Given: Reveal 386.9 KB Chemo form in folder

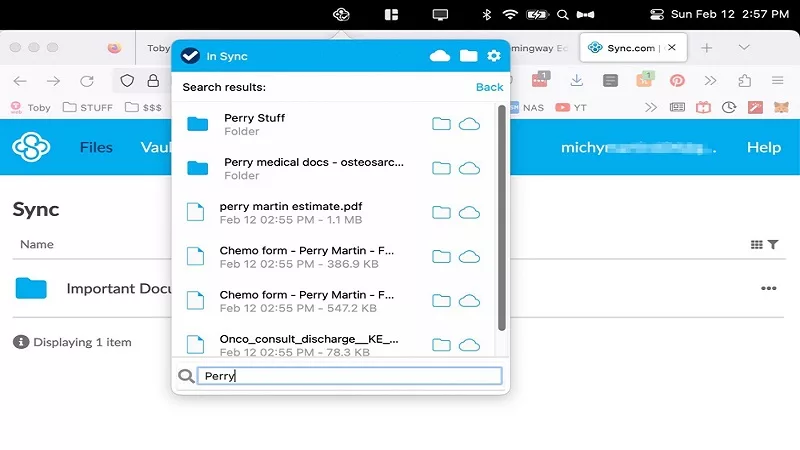Looking at the screenshot, I should 441,257.
